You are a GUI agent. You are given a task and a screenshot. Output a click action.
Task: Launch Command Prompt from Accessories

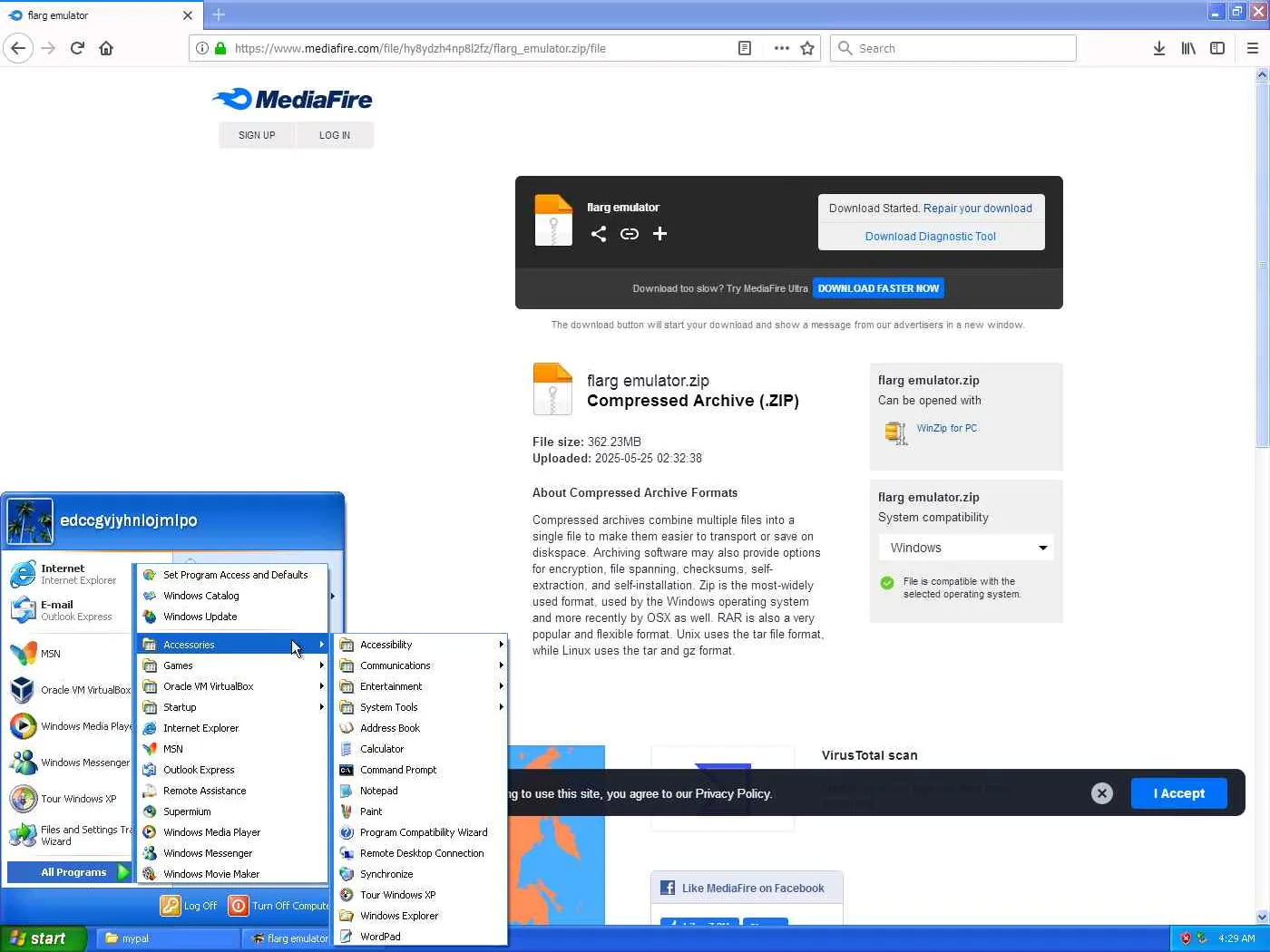[420, 770]
